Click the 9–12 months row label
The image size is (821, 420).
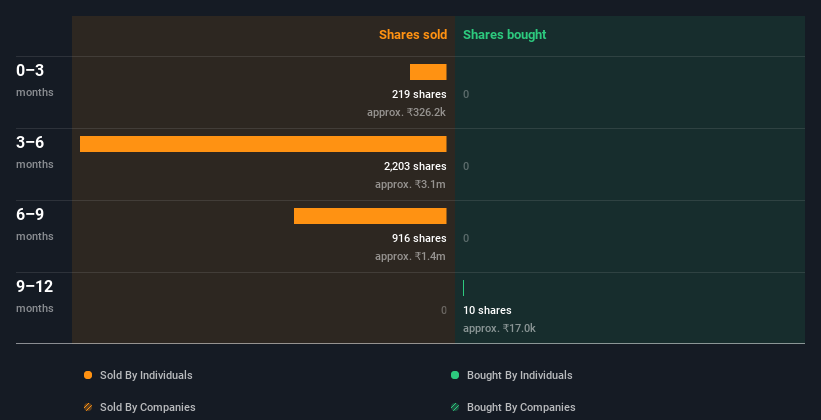pos(35,296)
